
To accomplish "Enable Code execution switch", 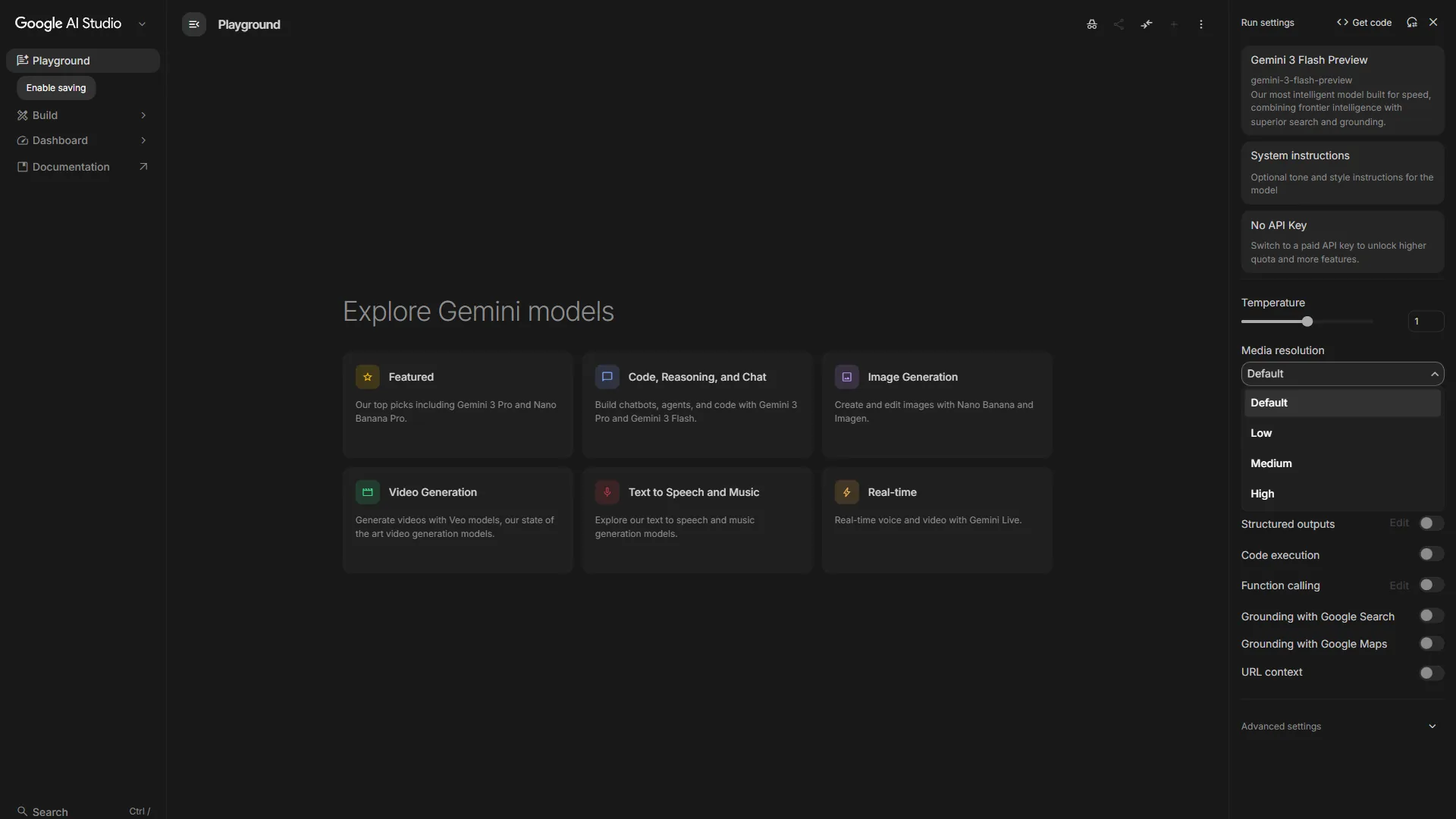I will tap(1431, 554).
